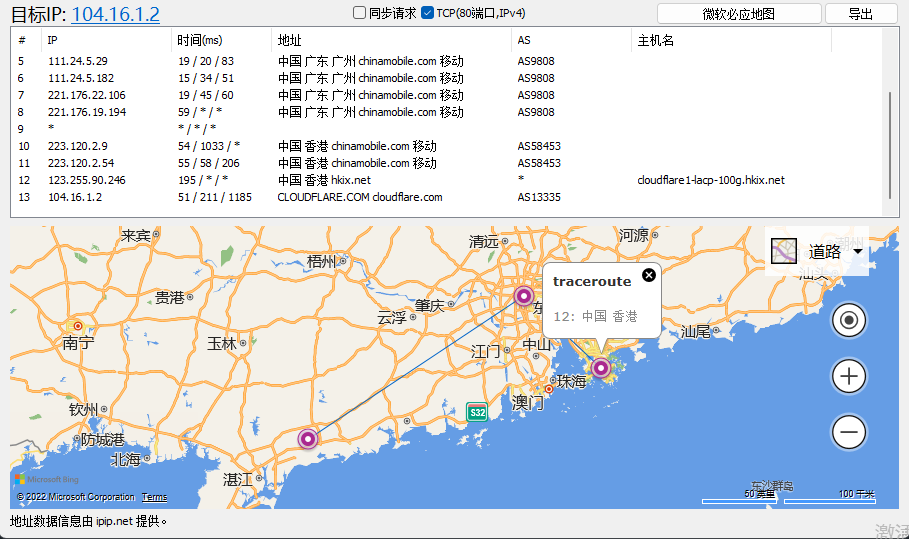Screen dimensions: 909x539
Task: Select hop 9 row with asterisk IP
Action: coord(446,129)
